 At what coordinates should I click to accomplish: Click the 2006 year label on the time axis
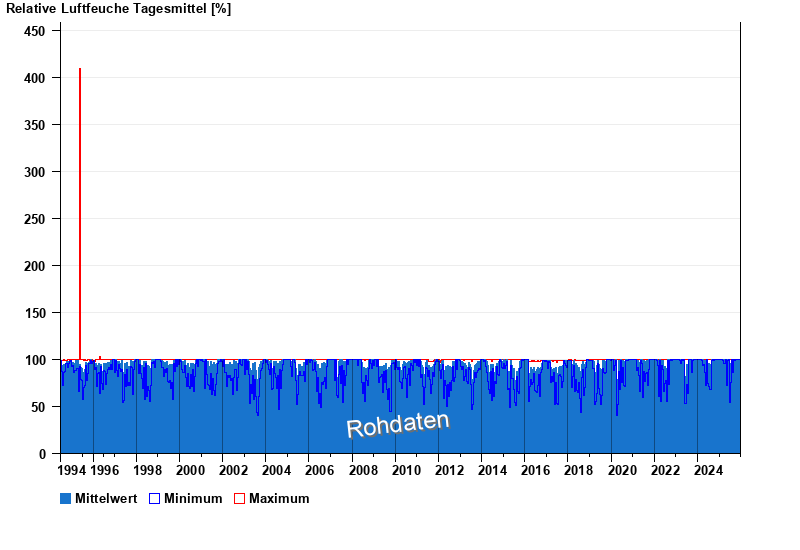(319, 470)
